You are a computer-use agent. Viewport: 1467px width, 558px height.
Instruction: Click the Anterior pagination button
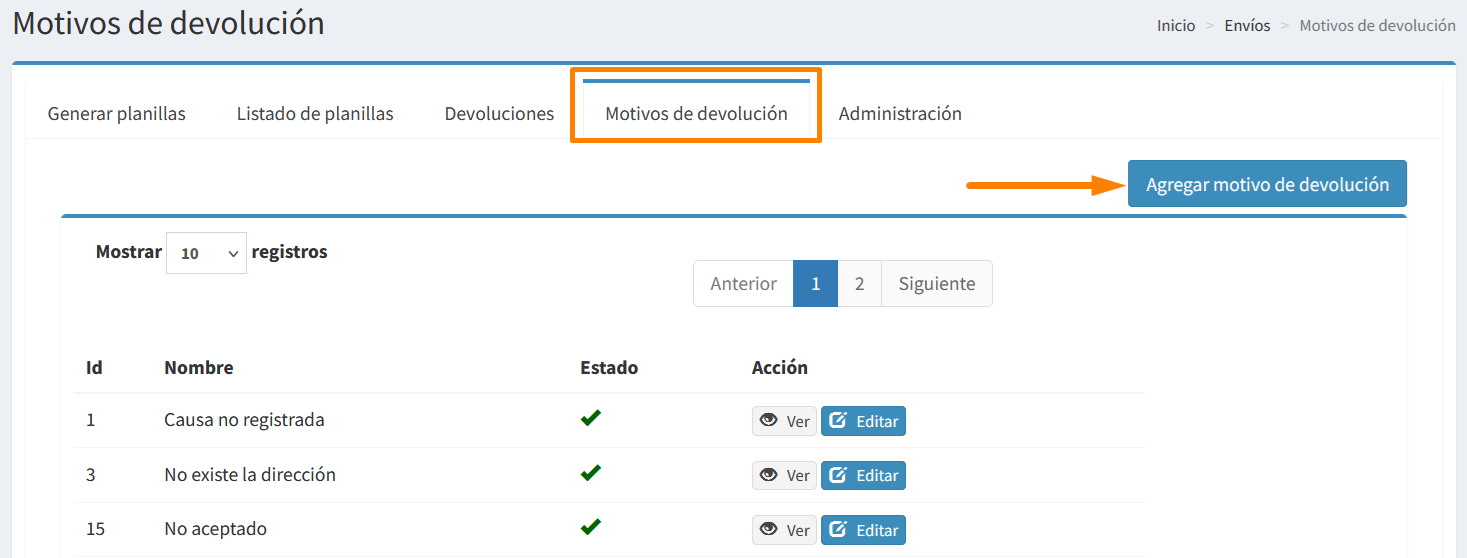pyautogui.click(x=743, y=283)
